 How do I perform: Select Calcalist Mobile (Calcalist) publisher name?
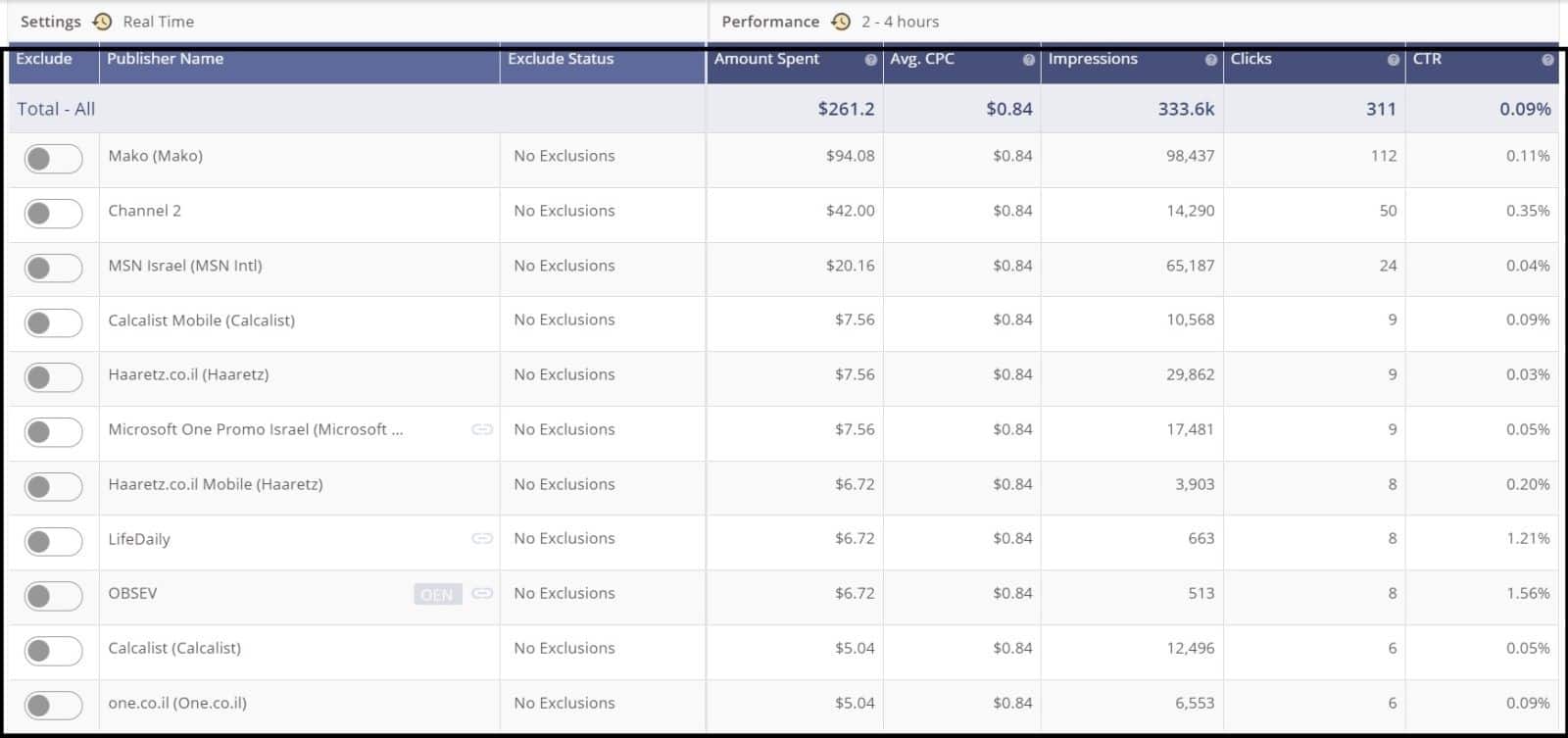(202, 320)
